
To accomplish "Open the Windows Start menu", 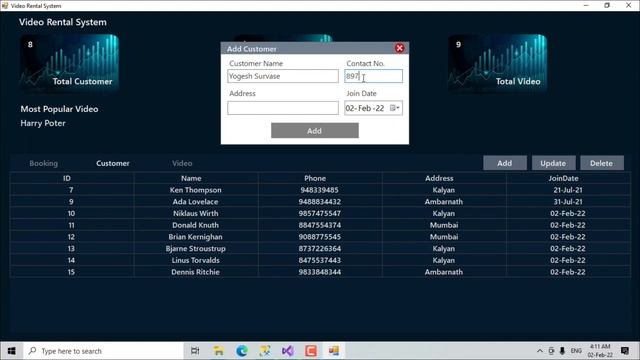I will coord(11,351).
